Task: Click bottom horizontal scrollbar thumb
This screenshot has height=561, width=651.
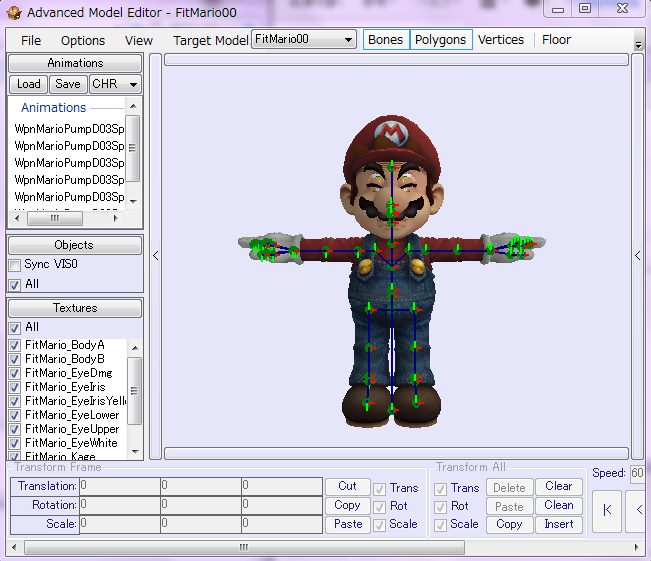Action: (244, 547)
